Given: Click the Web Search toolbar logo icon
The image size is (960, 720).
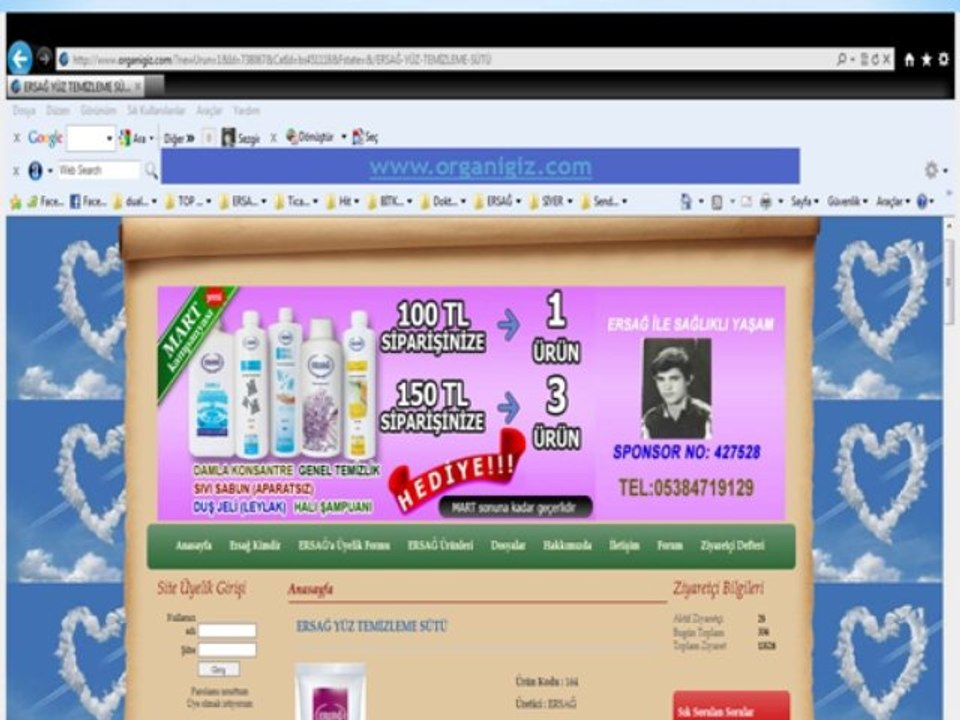Looking at the screenshot, I should (x=36, y=171).
